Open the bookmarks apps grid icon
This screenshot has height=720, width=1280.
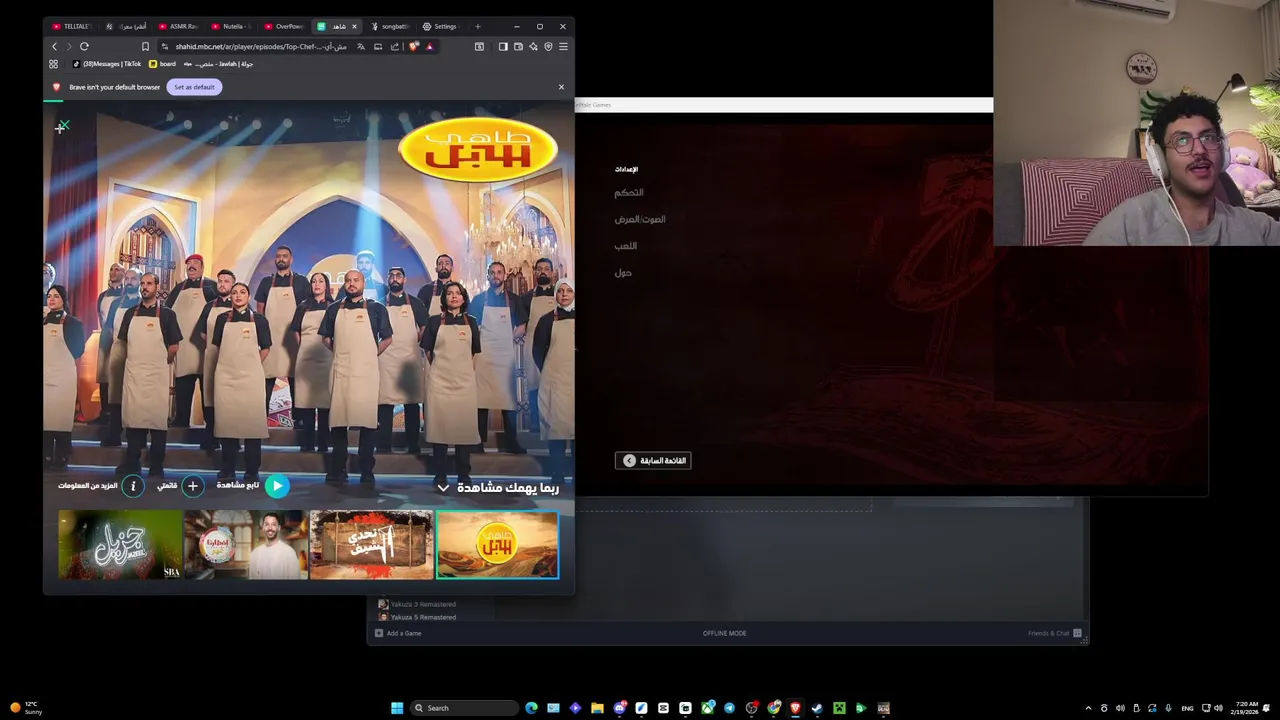(x=53, y=64)
